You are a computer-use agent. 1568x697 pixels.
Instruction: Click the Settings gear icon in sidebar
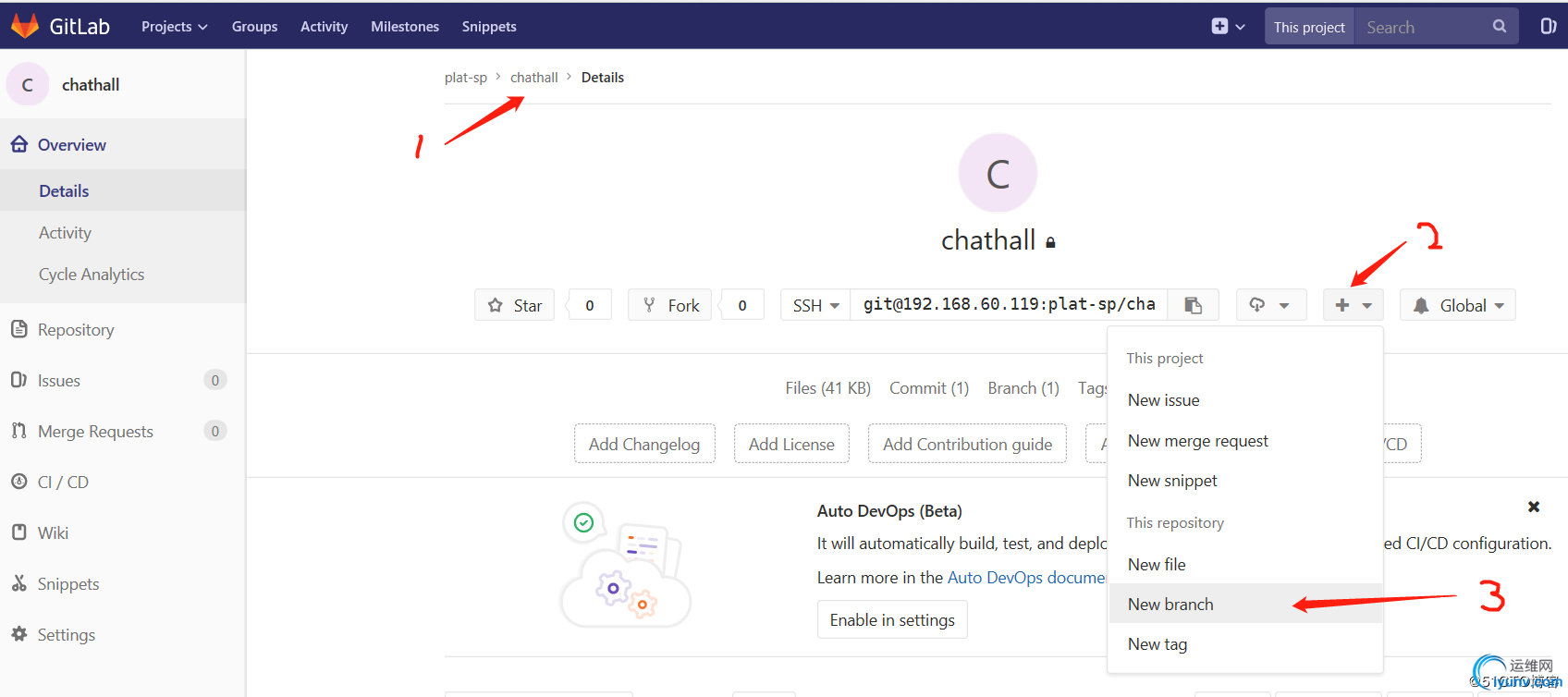click(19, 634)
